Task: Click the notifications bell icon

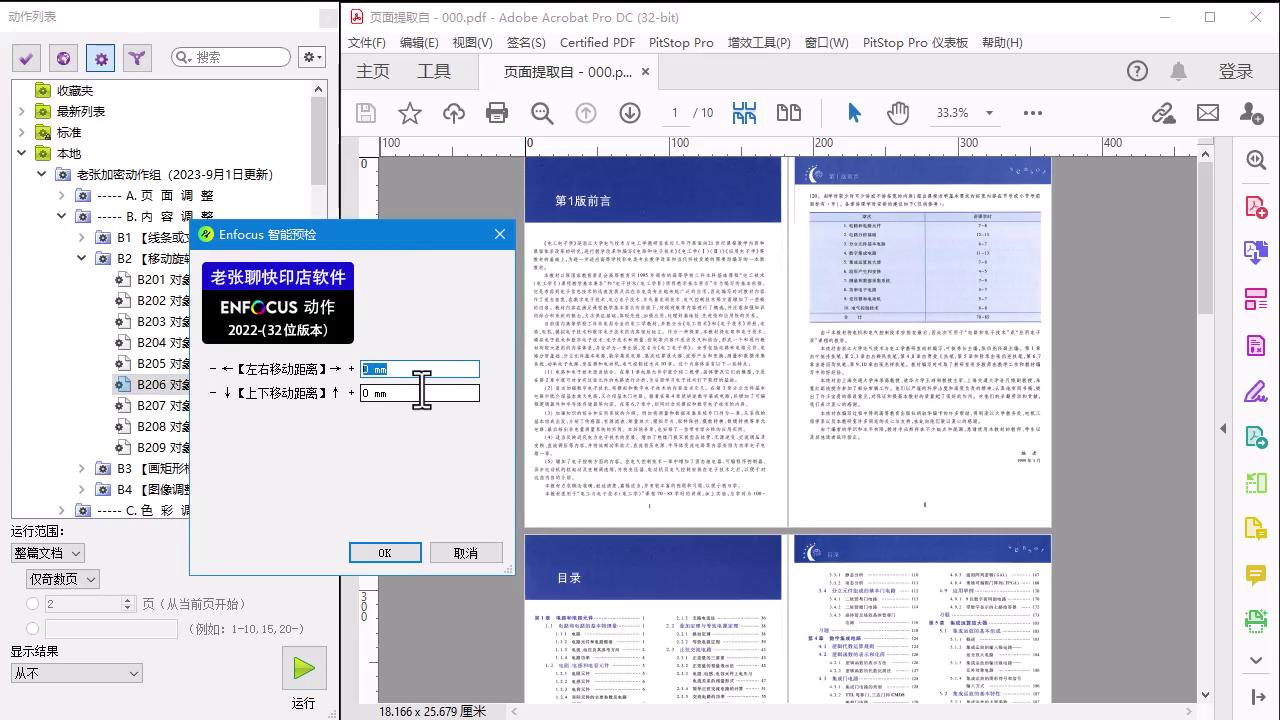Action: tap(1179, 71)
